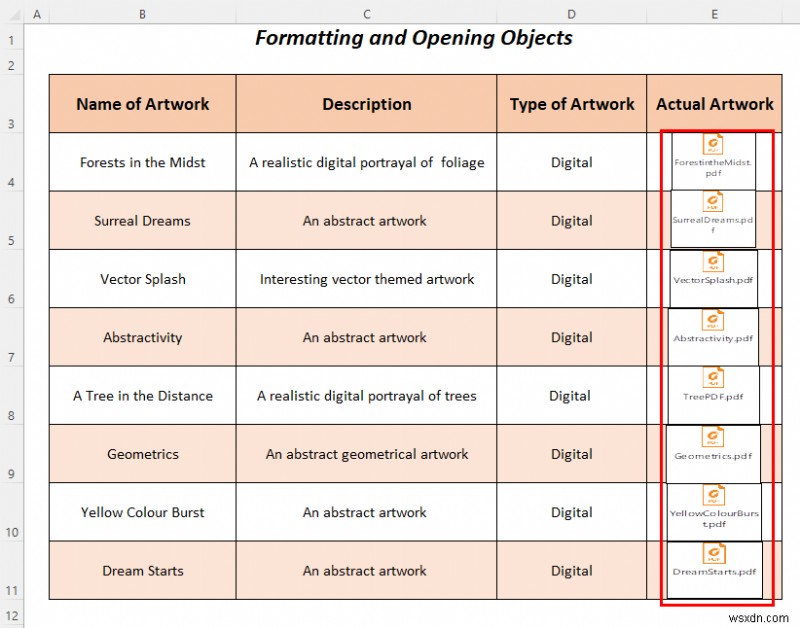Select column A header
Viewport: 800px width, 628px height.
click(37, 15)
